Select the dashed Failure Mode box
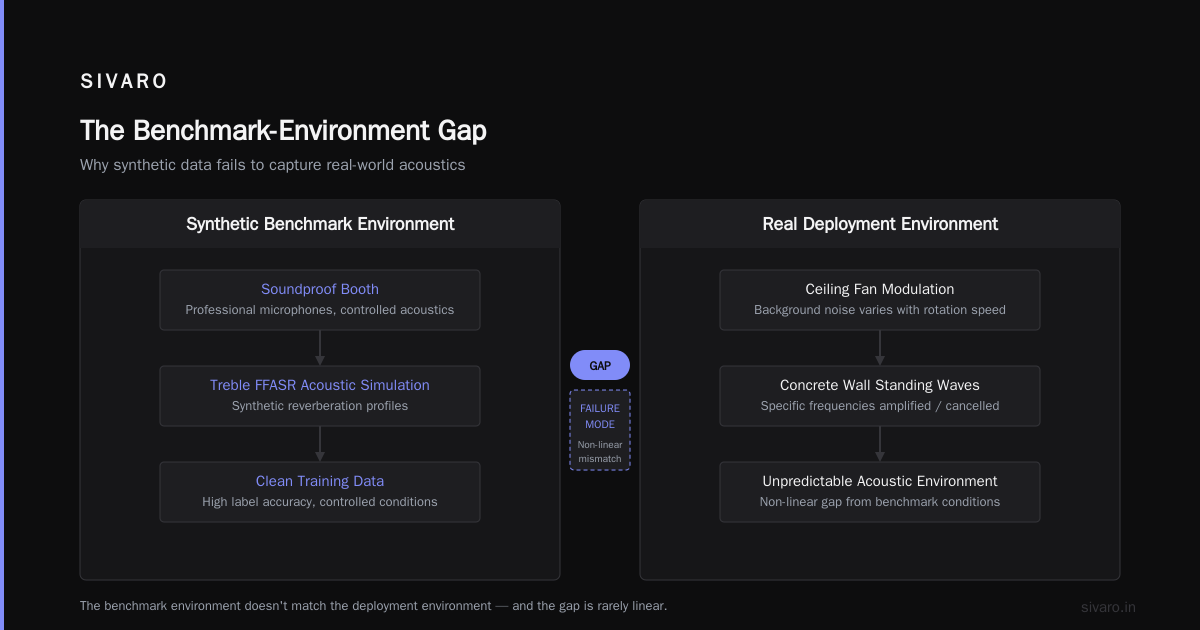Viewport: 1200px width, 630px height. click(600, 430)
